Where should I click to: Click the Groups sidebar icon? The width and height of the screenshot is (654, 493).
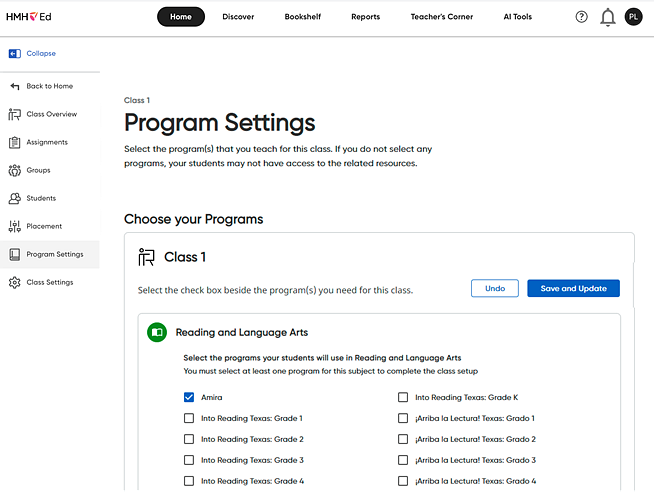click(15, 170)
